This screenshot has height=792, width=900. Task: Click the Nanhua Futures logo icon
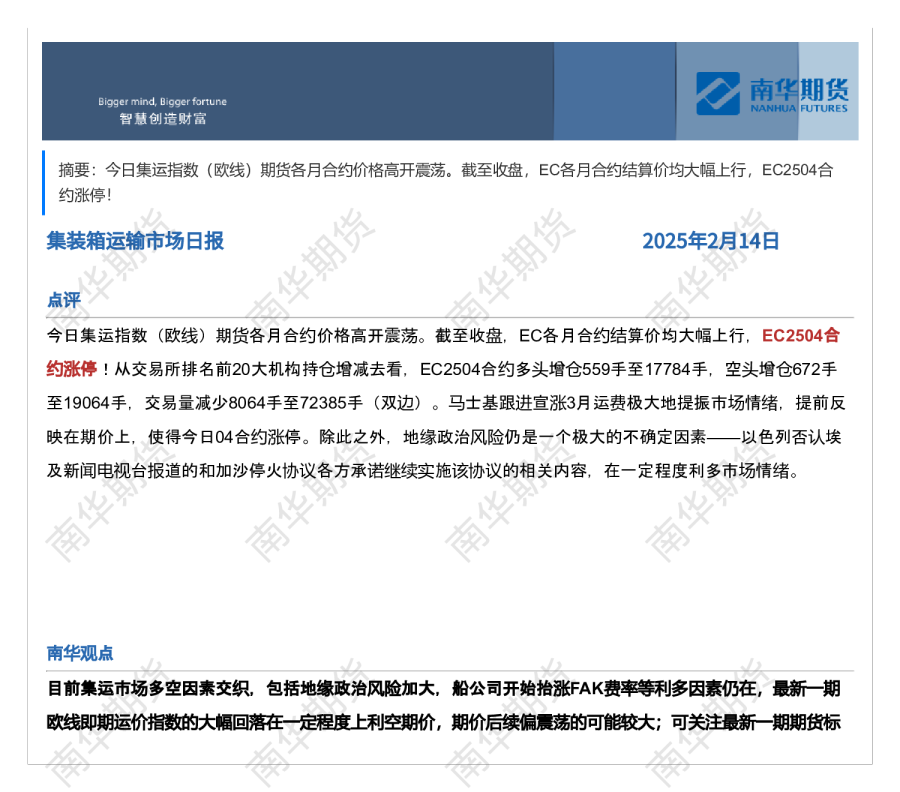(718, 92)
